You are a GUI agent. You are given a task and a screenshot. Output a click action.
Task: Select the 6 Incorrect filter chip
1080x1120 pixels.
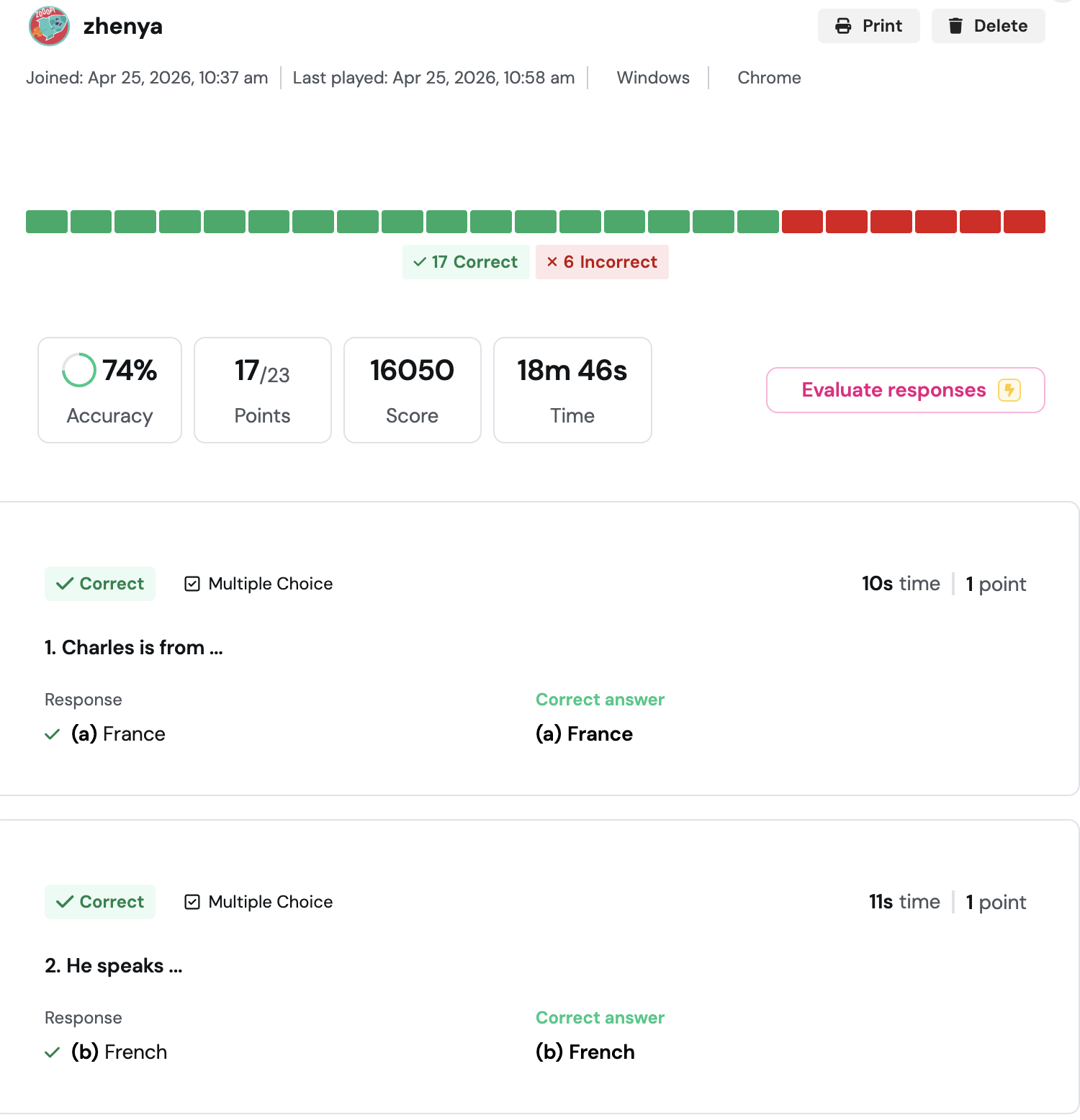click(x=602, y=262)
